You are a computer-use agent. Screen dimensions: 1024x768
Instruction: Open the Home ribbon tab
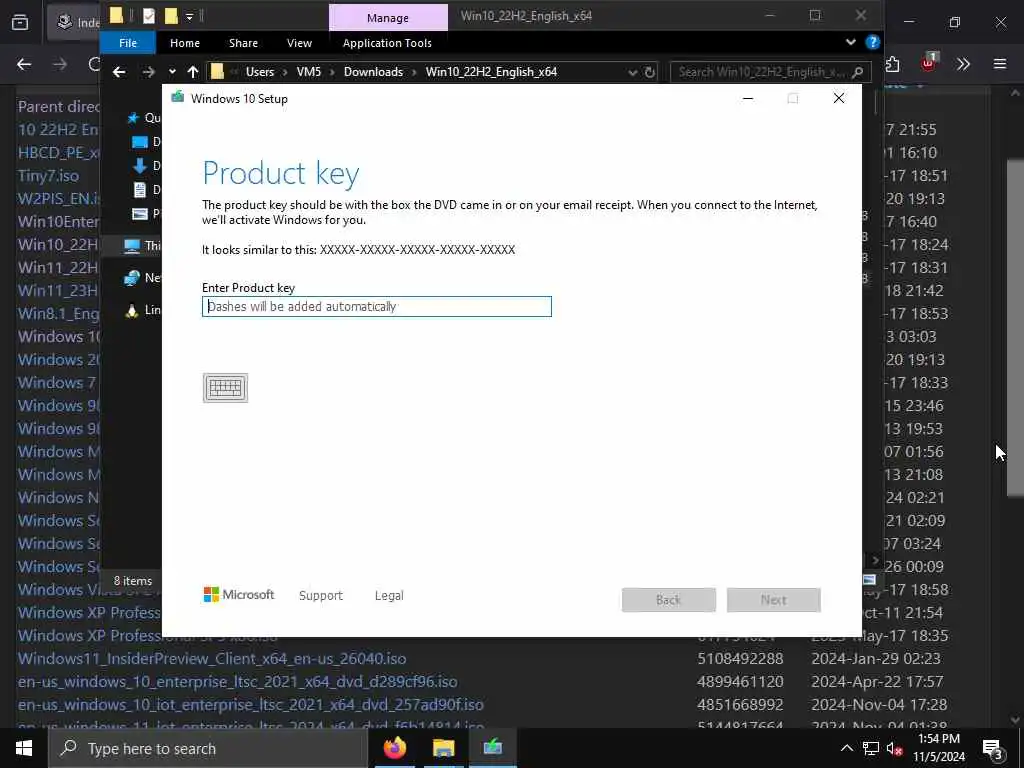point(185,43)
